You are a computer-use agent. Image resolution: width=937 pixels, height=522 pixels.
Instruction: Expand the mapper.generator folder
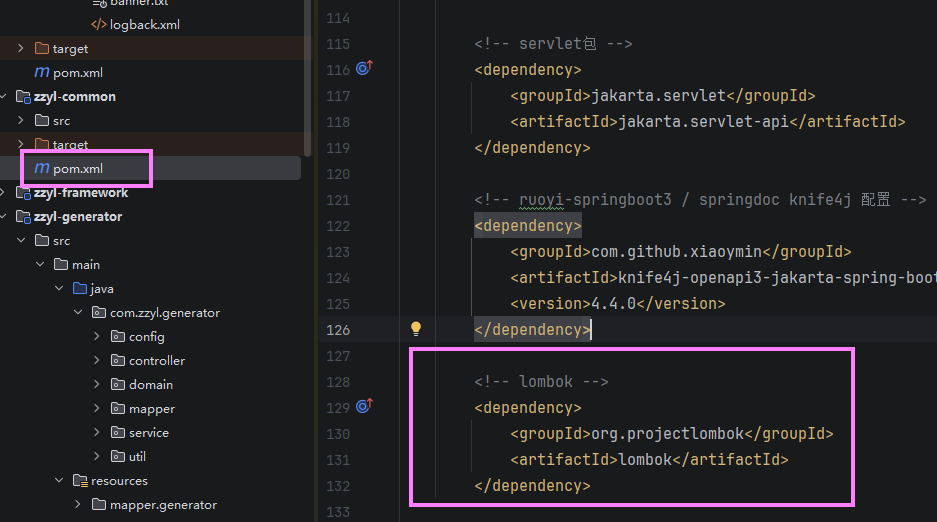coord(78,505)
